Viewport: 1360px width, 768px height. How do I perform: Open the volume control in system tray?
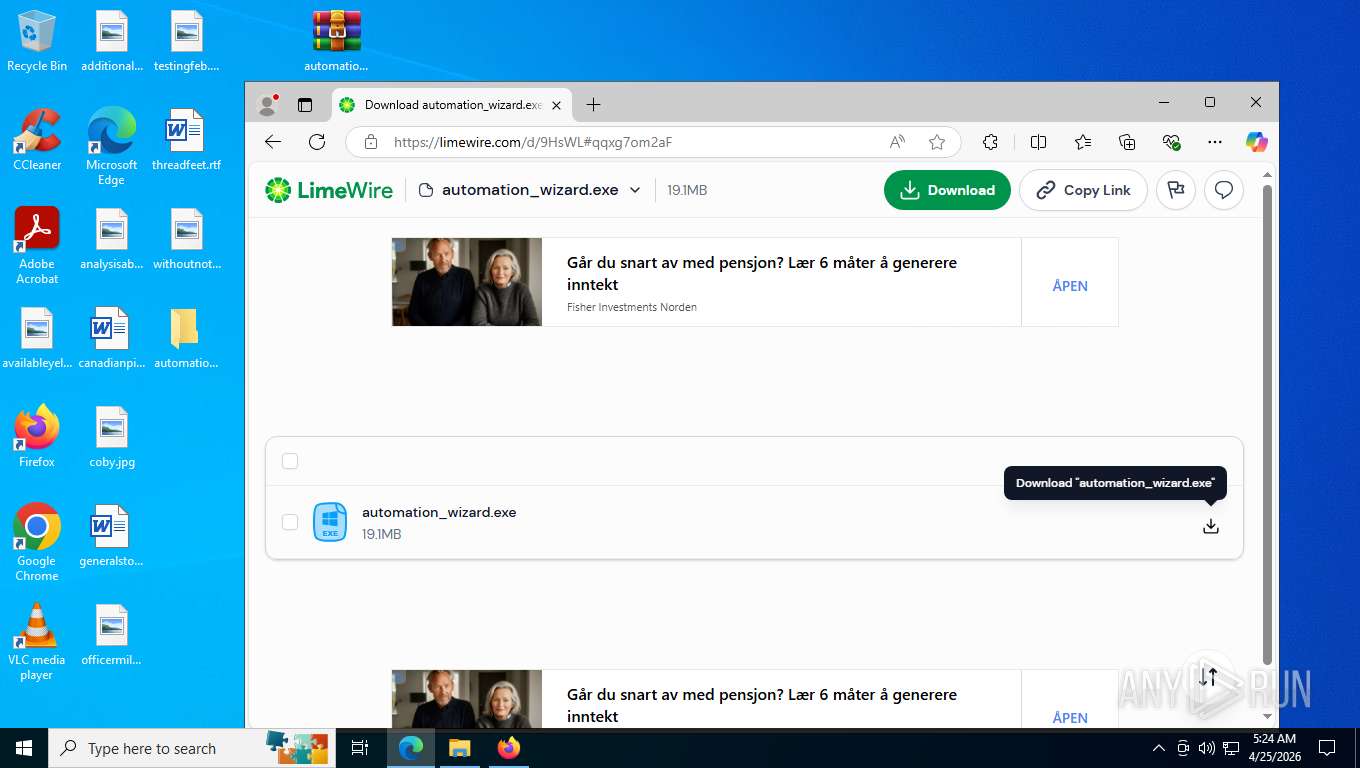pos(1207,748)
